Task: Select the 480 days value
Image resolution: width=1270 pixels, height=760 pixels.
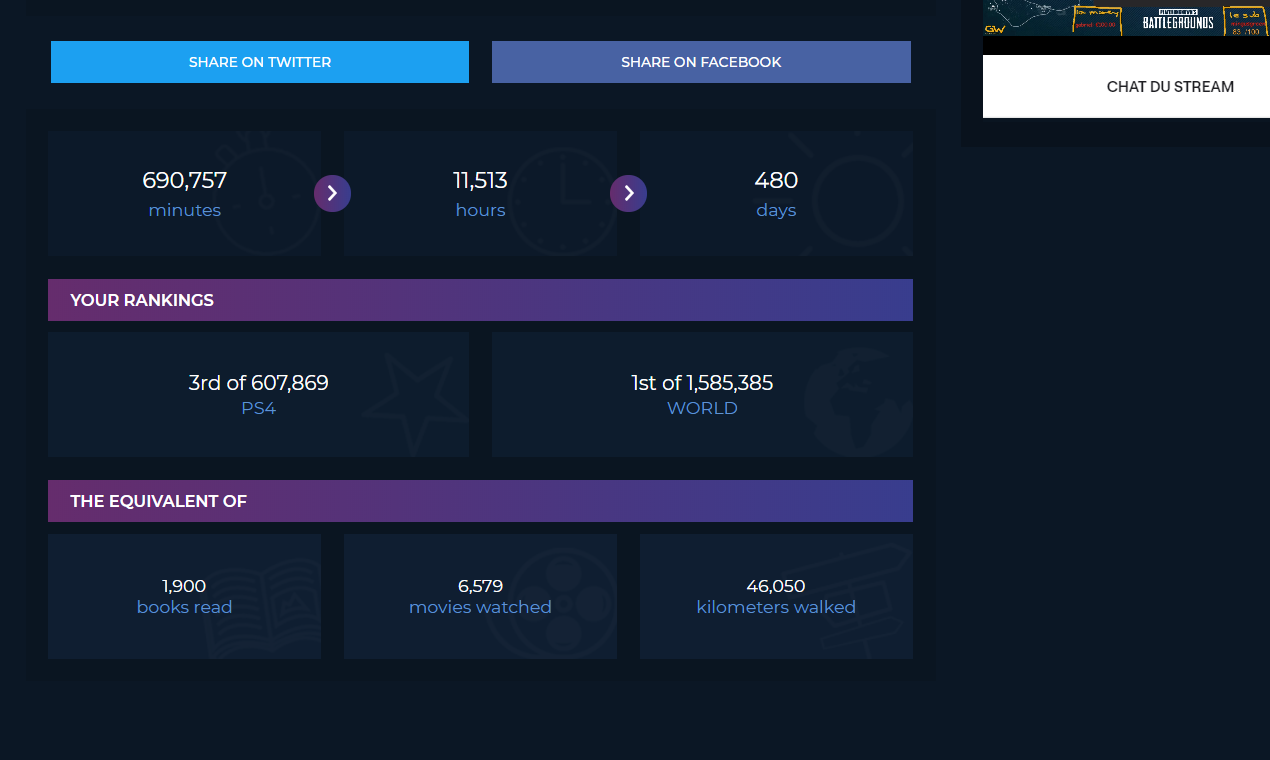Action: point(776,181)
